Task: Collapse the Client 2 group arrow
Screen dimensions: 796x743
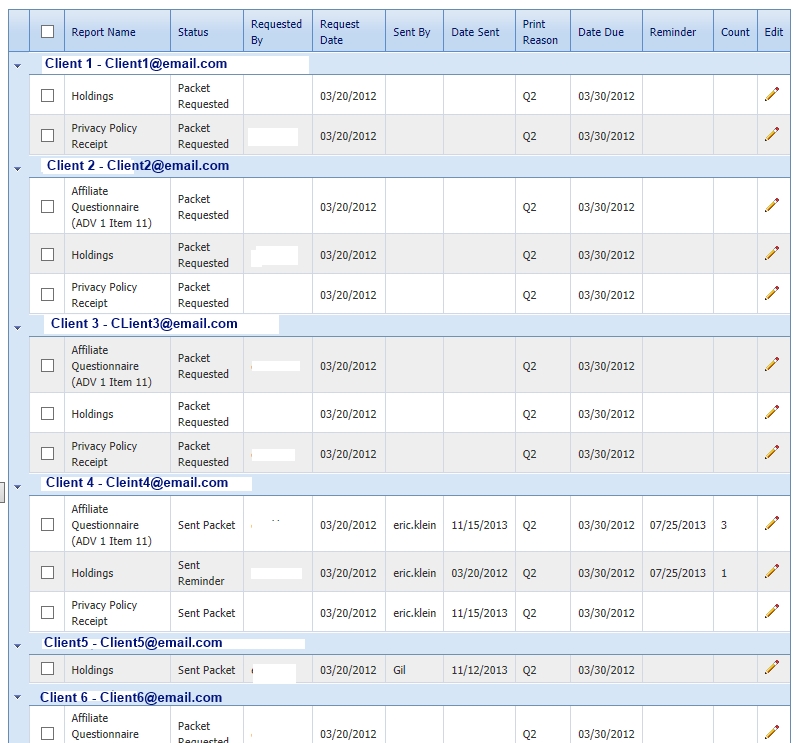Action: point(18,168)
